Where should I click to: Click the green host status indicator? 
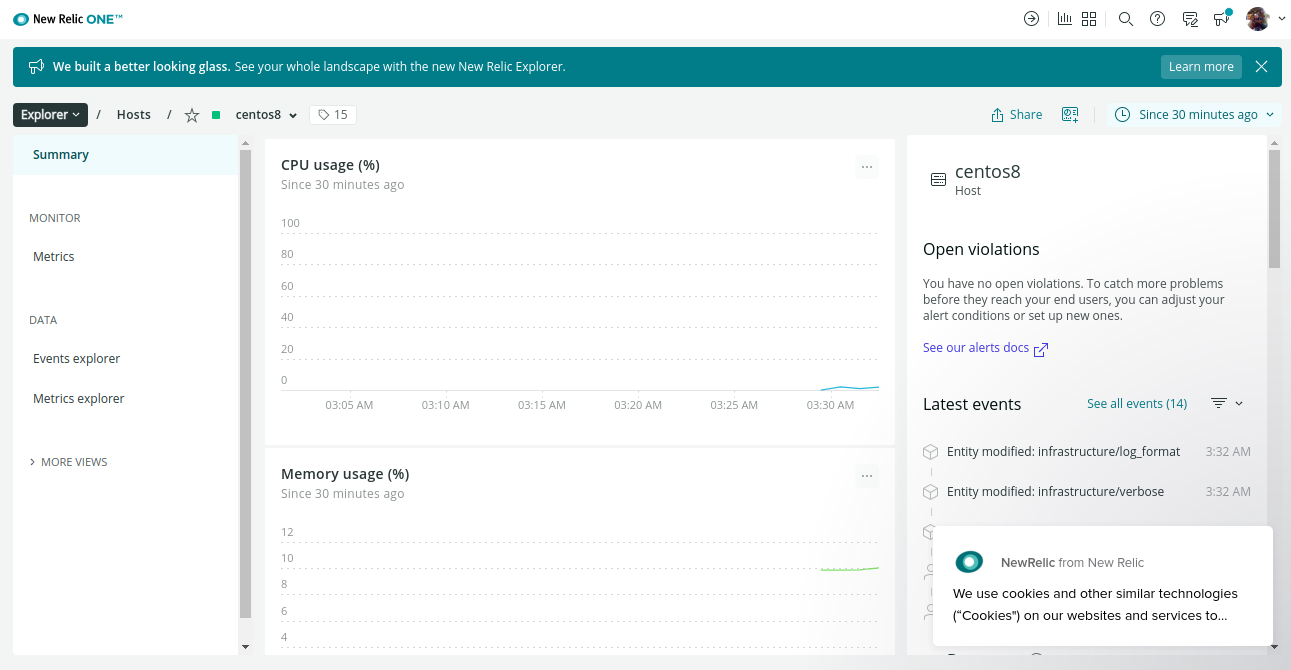point(216,115)
